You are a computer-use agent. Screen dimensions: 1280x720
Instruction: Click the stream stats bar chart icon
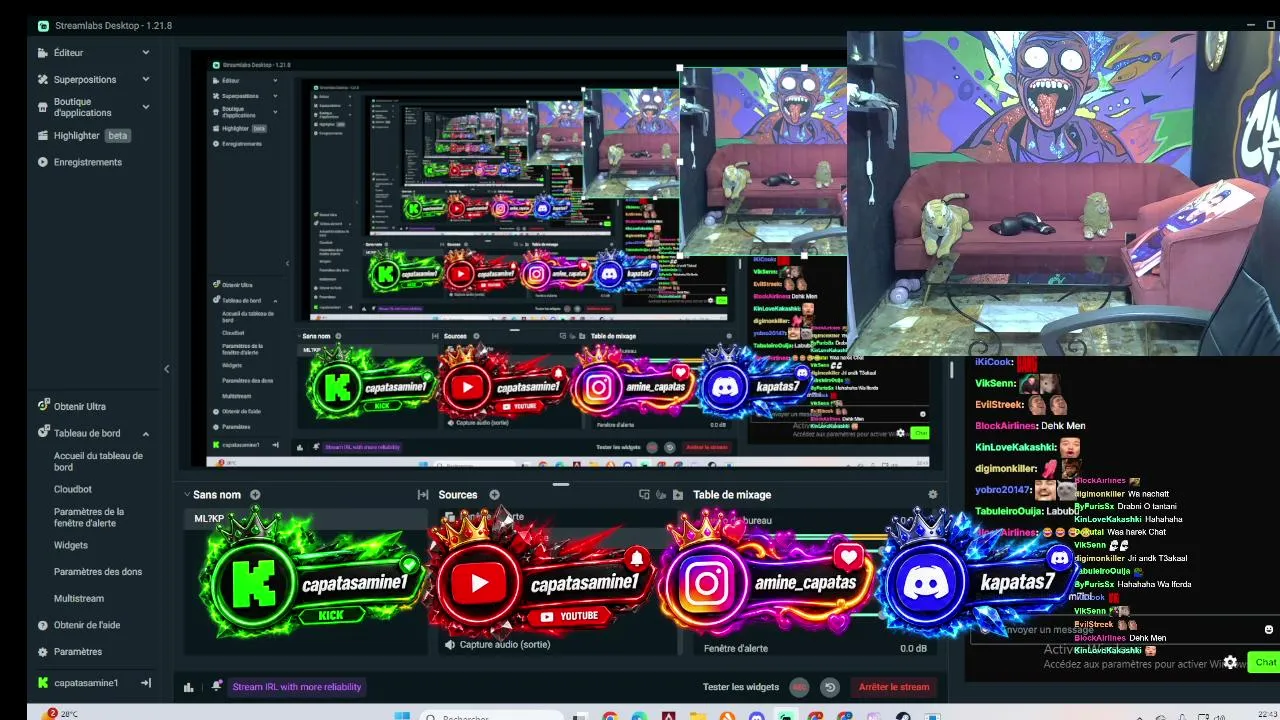point(188,687)
